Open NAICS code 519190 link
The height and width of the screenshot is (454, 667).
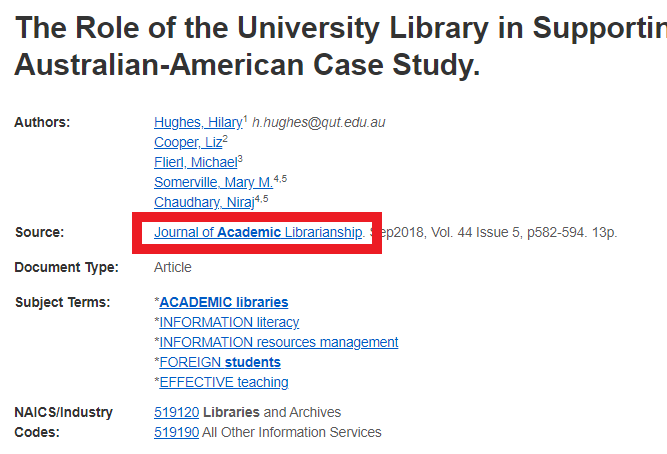174,432
